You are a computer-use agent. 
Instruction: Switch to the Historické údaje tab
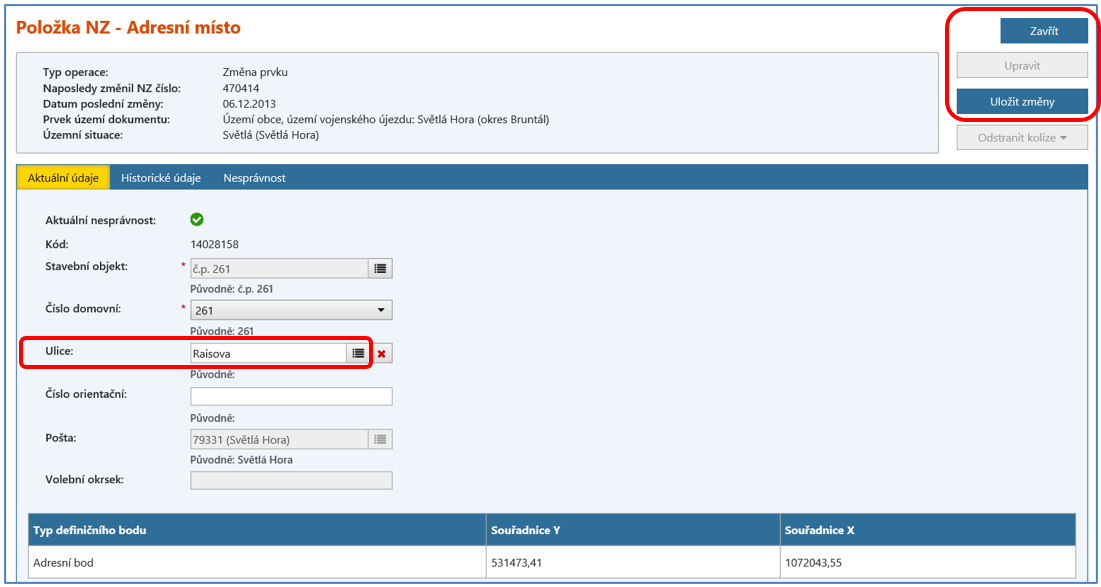point(161,178)
